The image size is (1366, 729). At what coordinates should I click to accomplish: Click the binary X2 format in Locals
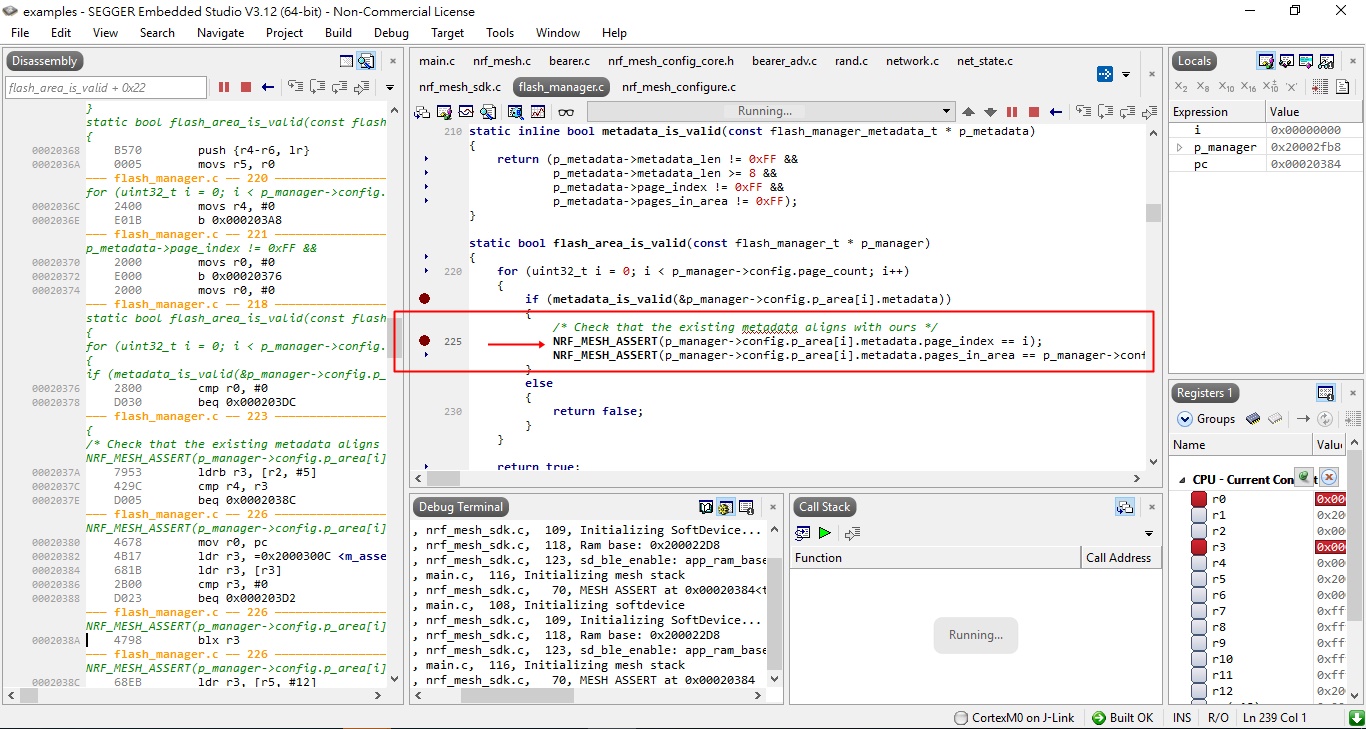tap(1182, 87)
